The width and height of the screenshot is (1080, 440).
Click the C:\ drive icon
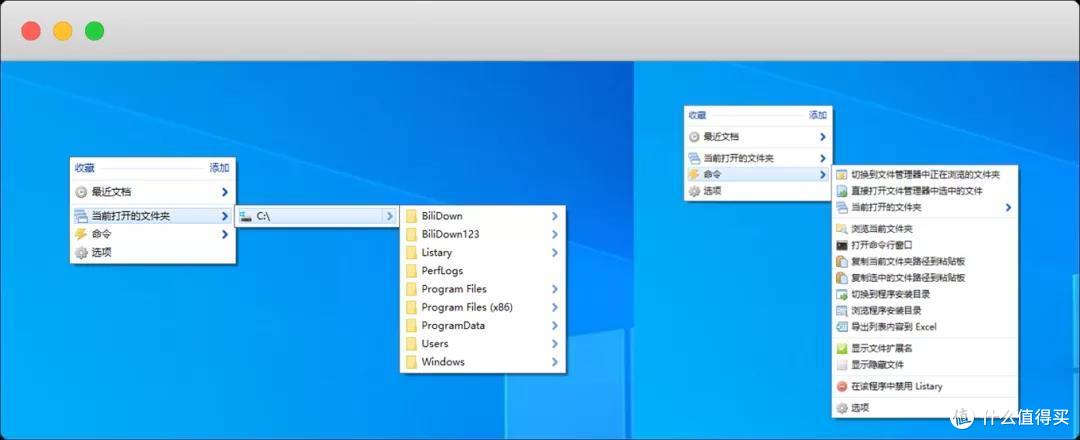click(246, 216)
